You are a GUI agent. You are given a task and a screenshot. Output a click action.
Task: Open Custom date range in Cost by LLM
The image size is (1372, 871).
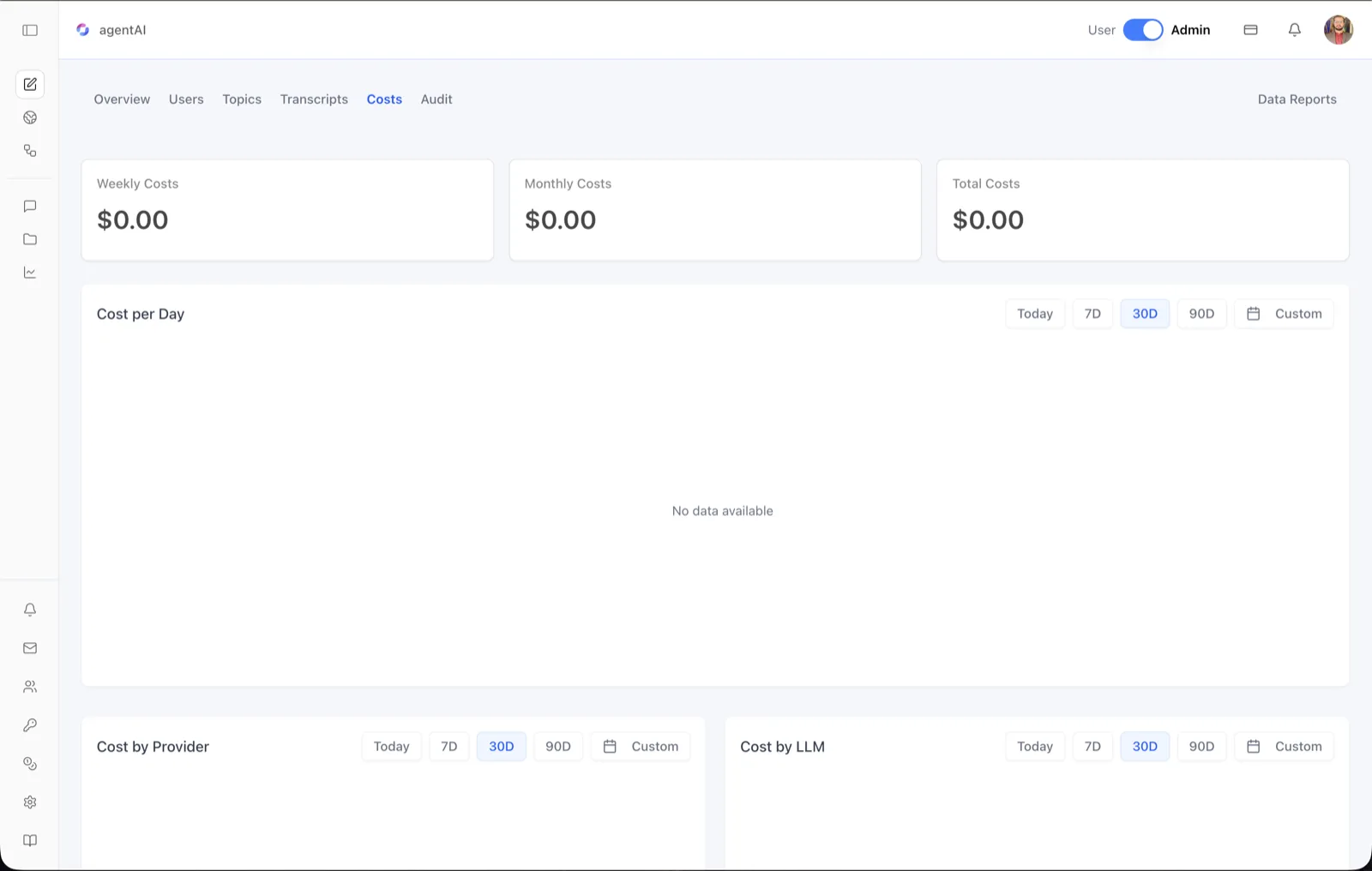point(1284,747)
